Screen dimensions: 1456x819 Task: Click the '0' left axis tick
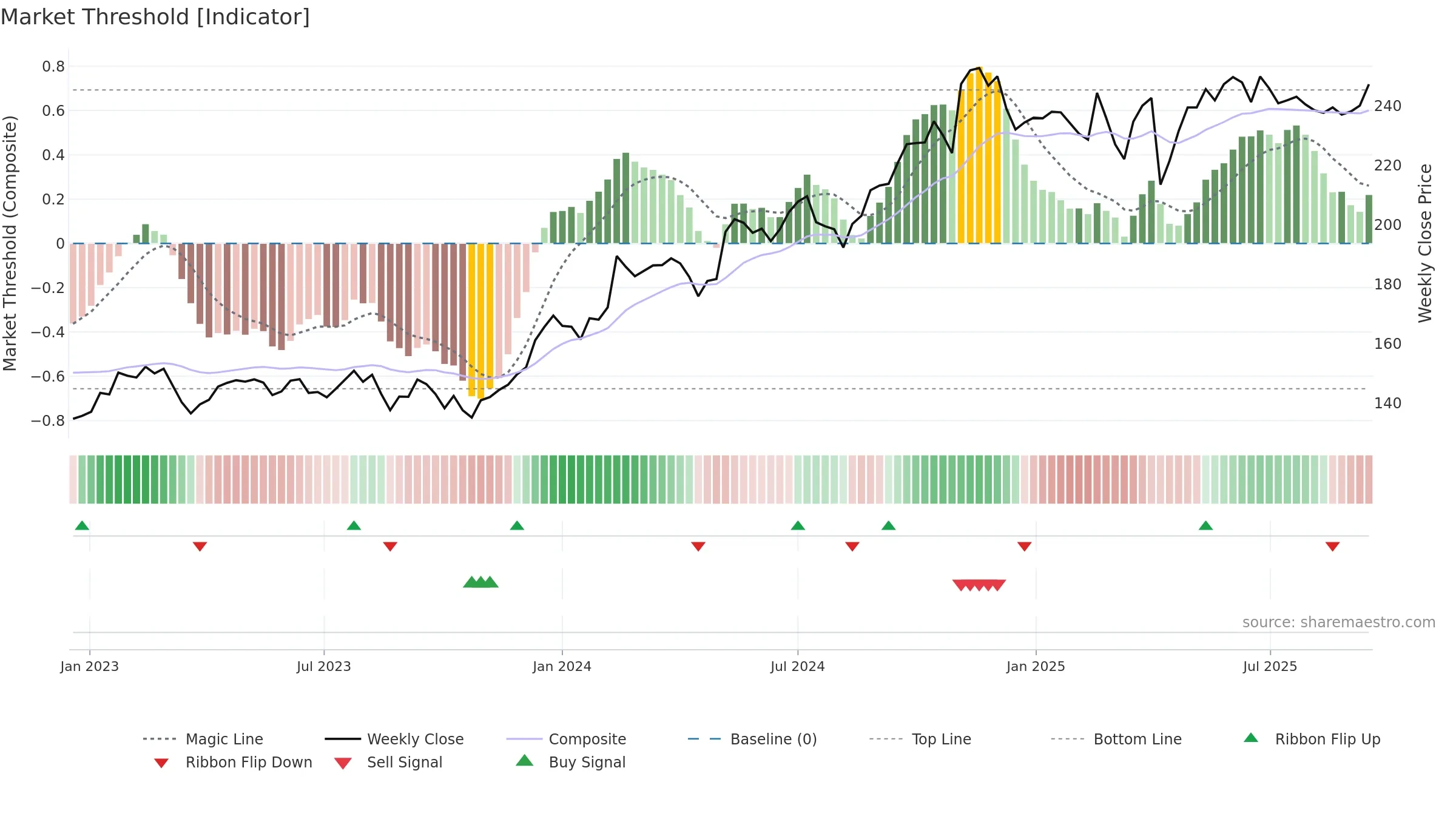(x=60, y=244)
